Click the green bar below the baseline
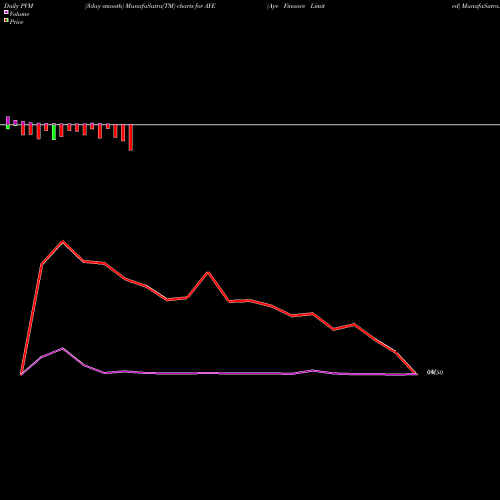The height and width of the screenshot is (500, 500). (x=54, y=132)
